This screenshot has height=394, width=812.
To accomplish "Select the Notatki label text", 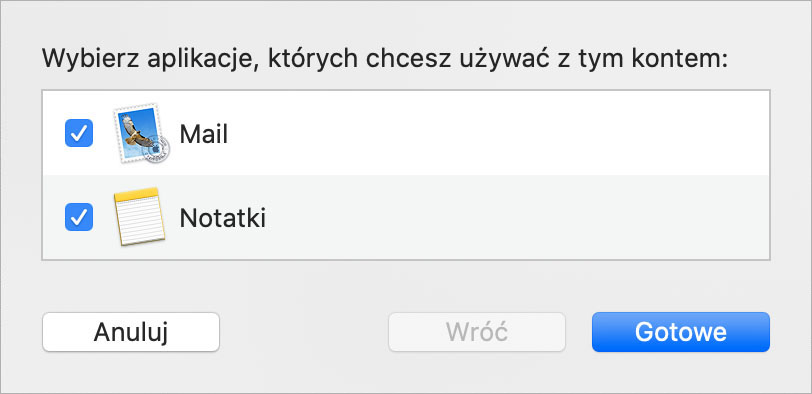I will tap(223, 218).
